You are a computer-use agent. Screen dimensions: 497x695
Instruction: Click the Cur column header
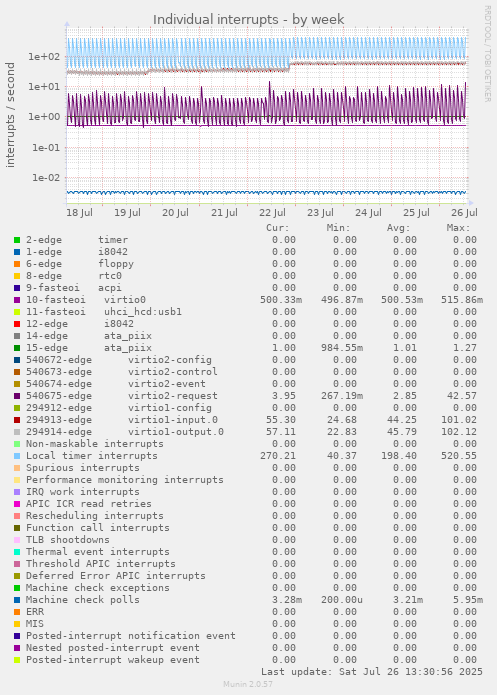(x=278, y=228)
